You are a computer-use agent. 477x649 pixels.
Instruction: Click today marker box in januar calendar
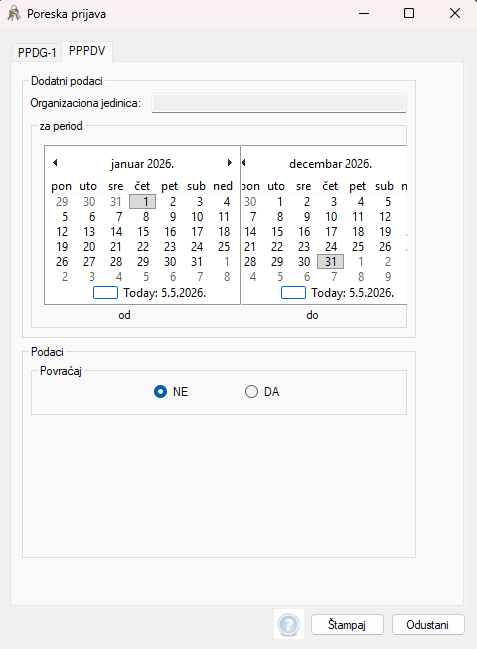(105, 293)
